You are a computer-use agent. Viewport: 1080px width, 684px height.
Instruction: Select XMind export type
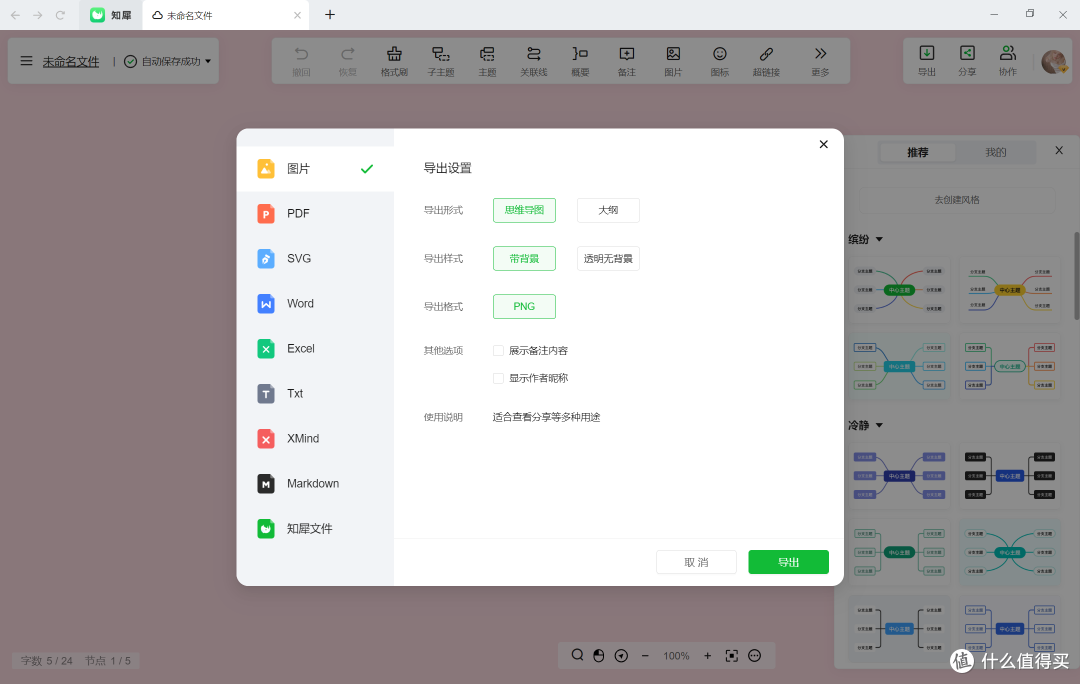(x=315, y=439)
